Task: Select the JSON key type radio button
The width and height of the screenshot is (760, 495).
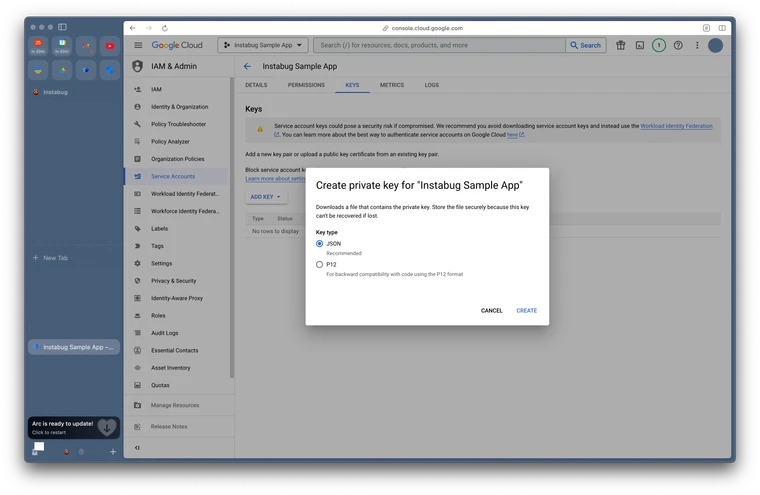Action: (320, 243)
